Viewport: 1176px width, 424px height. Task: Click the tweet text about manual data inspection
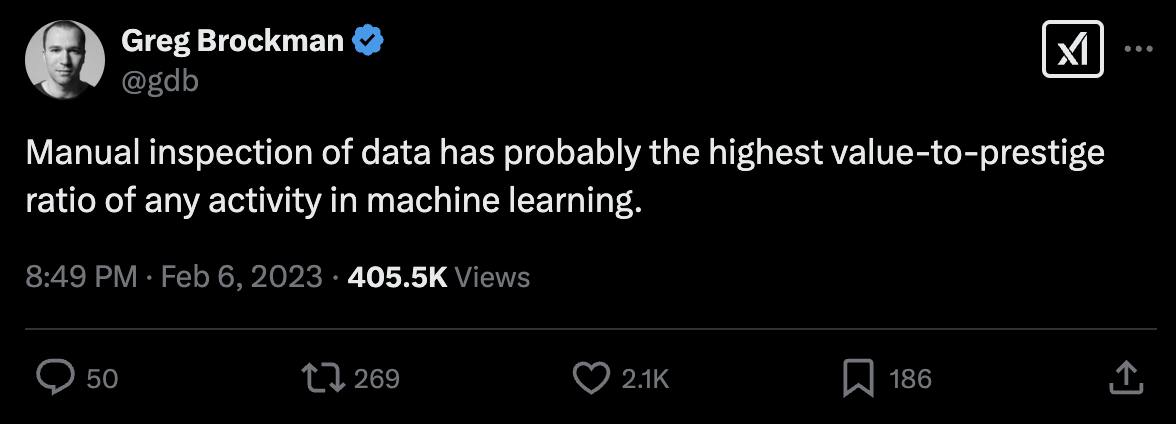click(565, 178)
